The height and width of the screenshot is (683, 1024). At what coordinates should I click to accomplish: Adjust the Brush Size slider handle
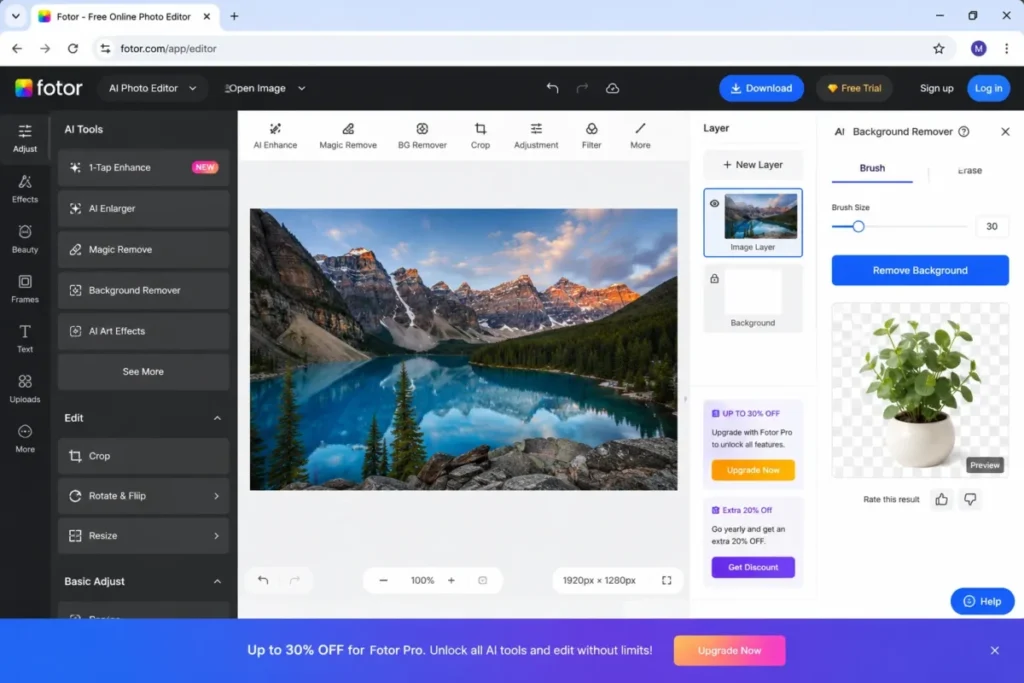[x=858, y=227]
